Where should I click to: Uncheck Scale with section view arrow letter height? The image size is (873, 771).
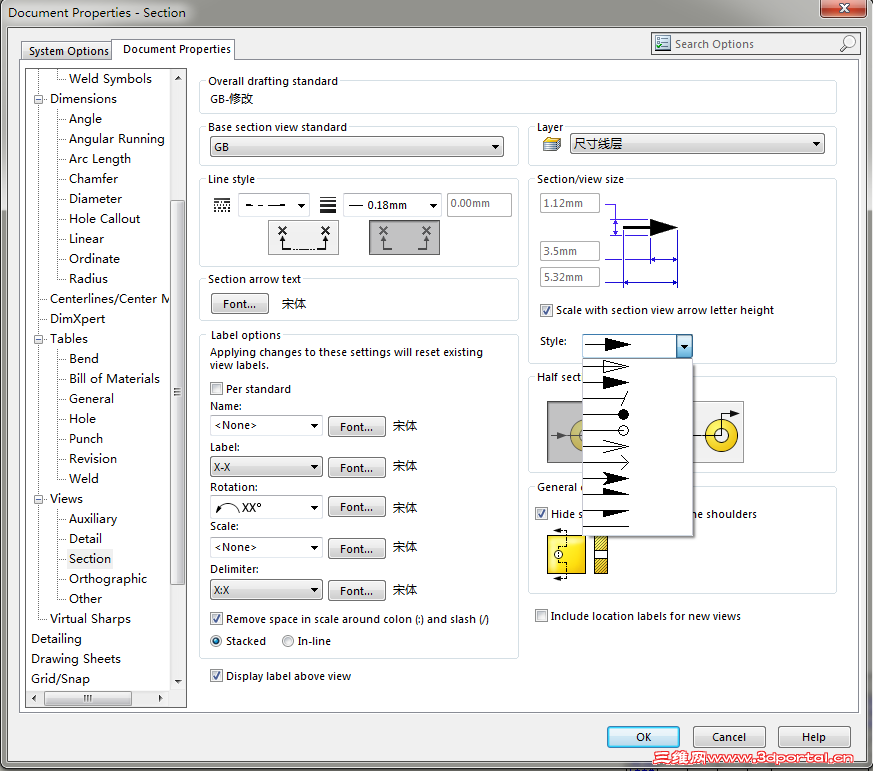point(546,310)
